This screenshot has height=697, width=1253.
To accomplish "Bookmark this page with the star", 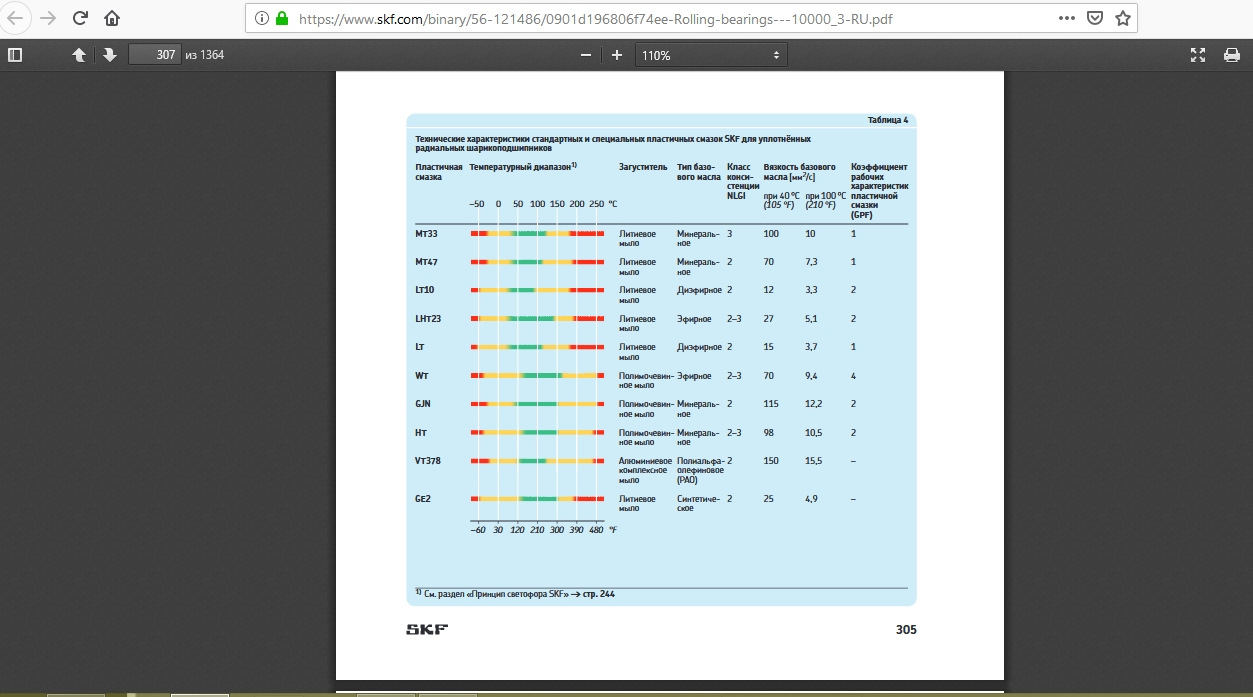I will [x=1123, y=18].
